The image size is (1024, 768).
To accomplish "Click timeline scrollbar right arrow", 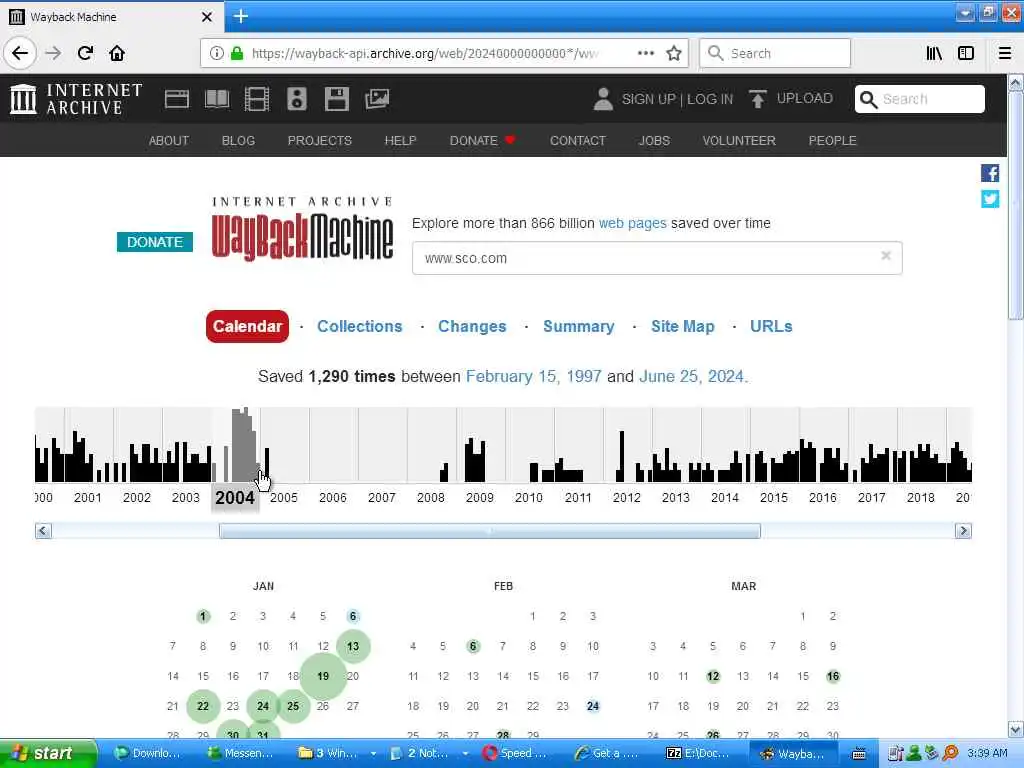I will pos(963,530).
